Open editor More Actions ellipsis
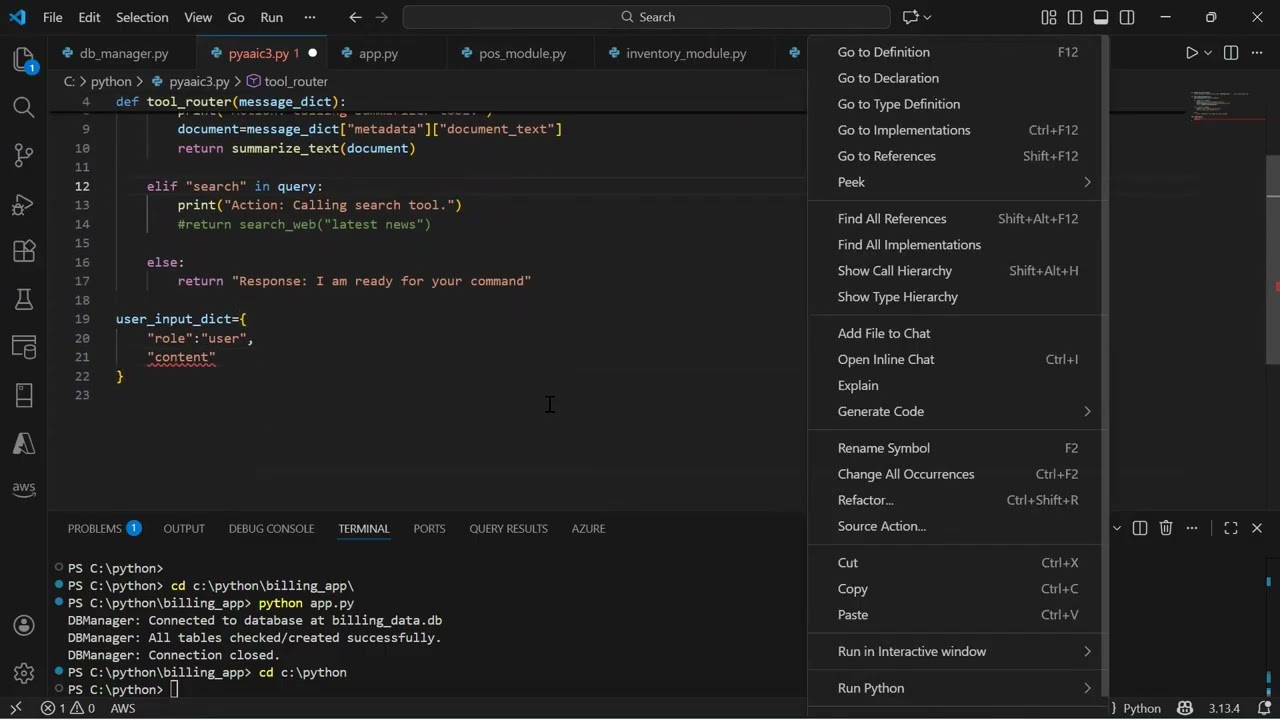The height and width of the screenshot is (720, 1280). [x=1258, y=53]
